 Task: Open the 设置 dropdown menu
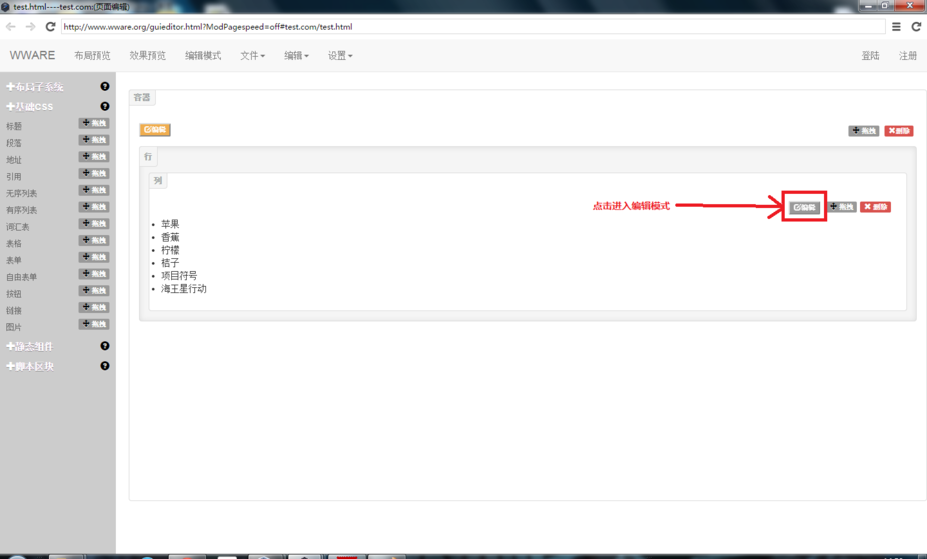coord(340,56)
